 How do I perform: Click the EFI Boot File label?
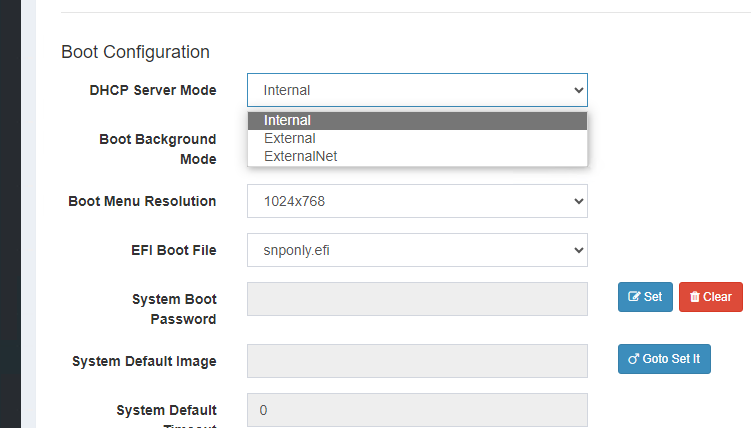point(174,250)
